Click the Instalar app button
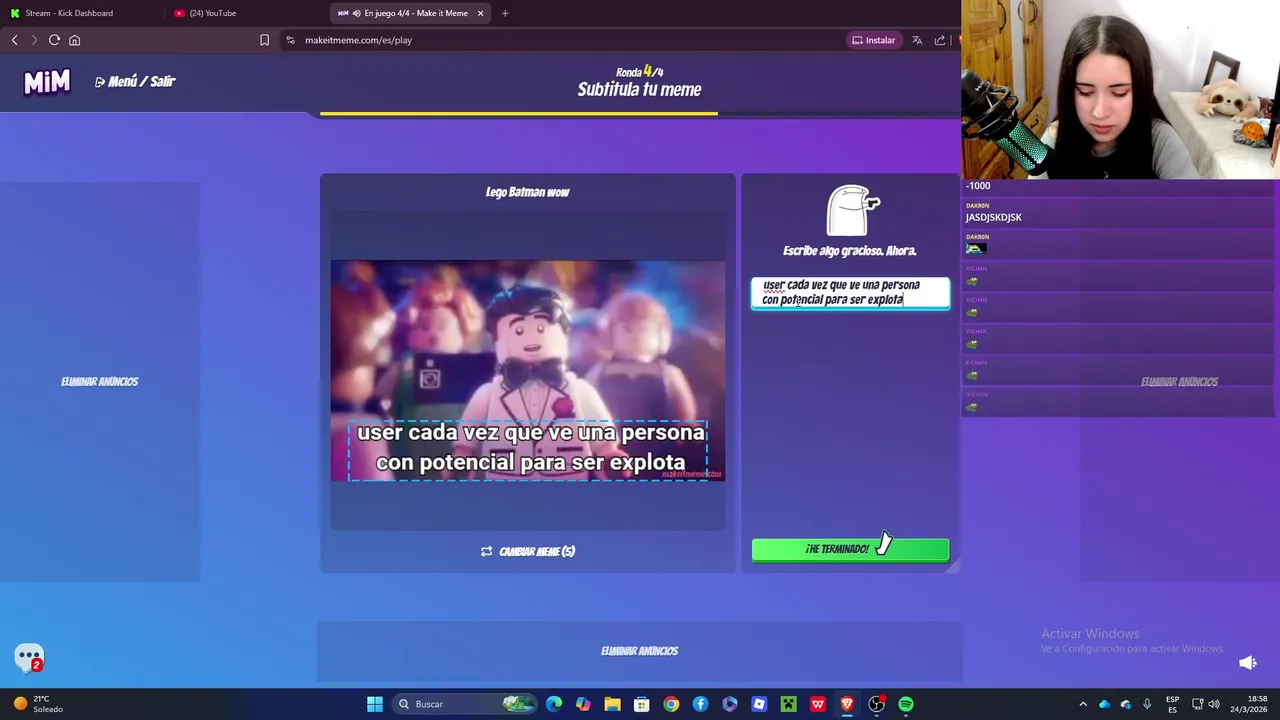The width and height of the screenshot is (1280, 720). (873, 40)
